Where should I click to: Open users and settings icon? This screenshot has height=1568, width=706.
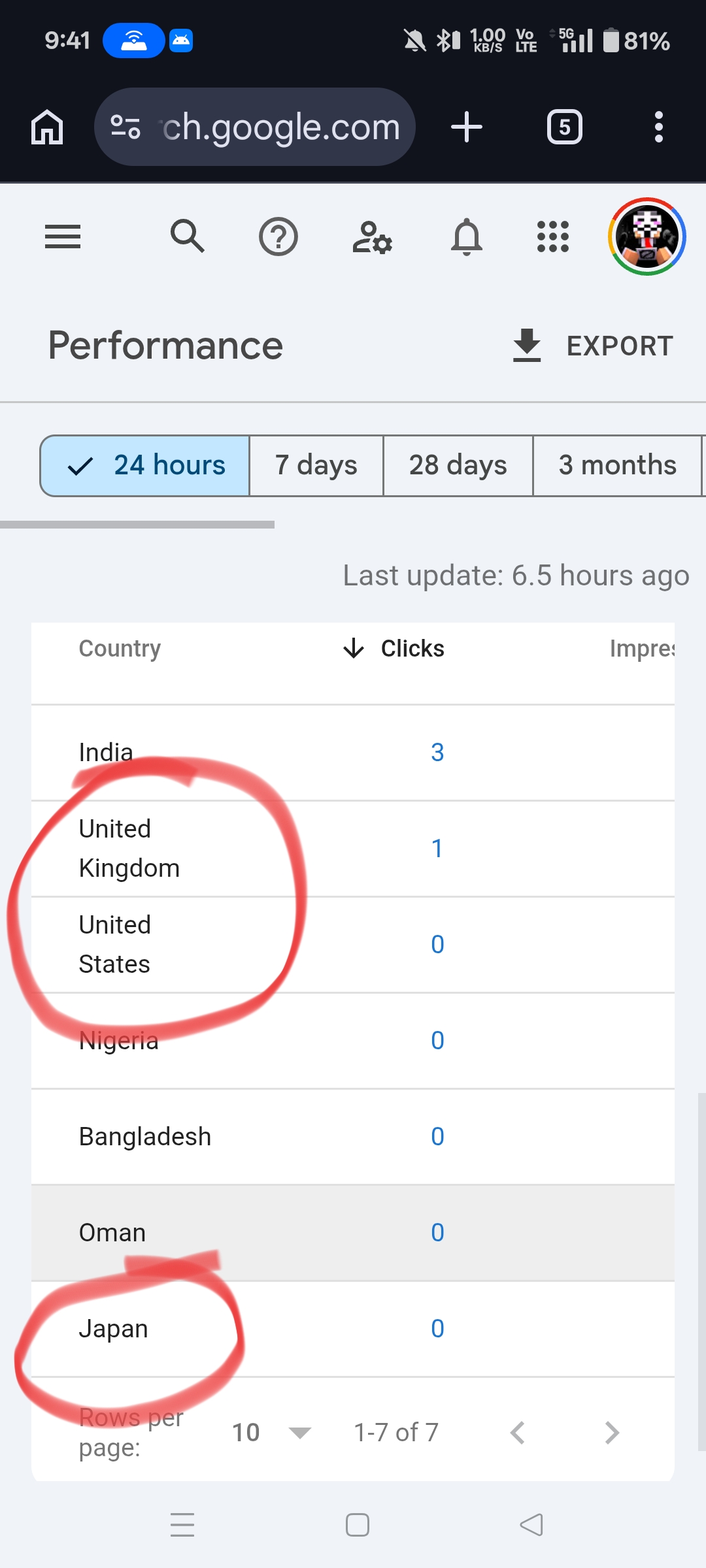click(372, 237)
